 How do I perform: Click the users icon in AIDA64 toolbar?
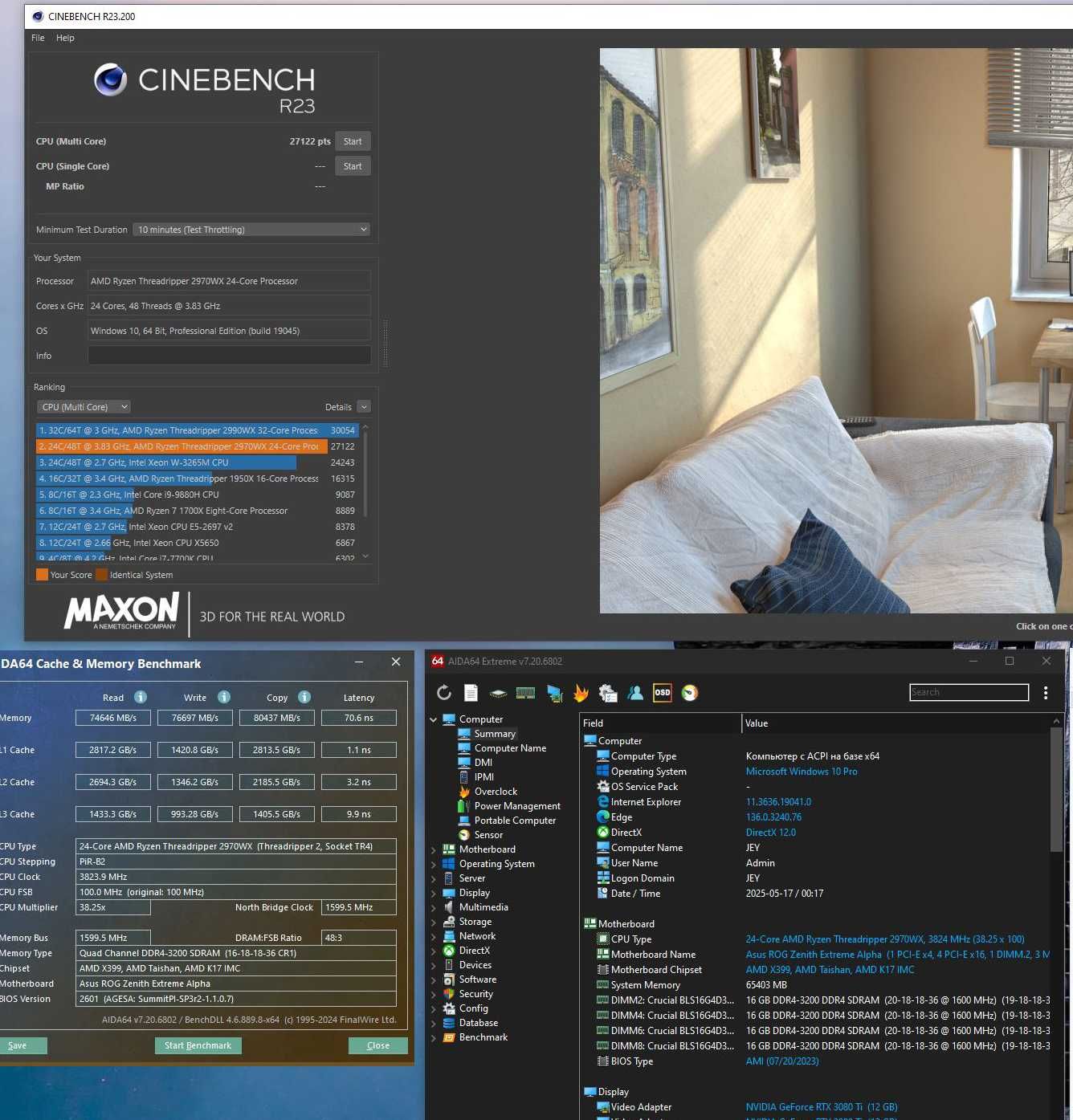point(635,693)
